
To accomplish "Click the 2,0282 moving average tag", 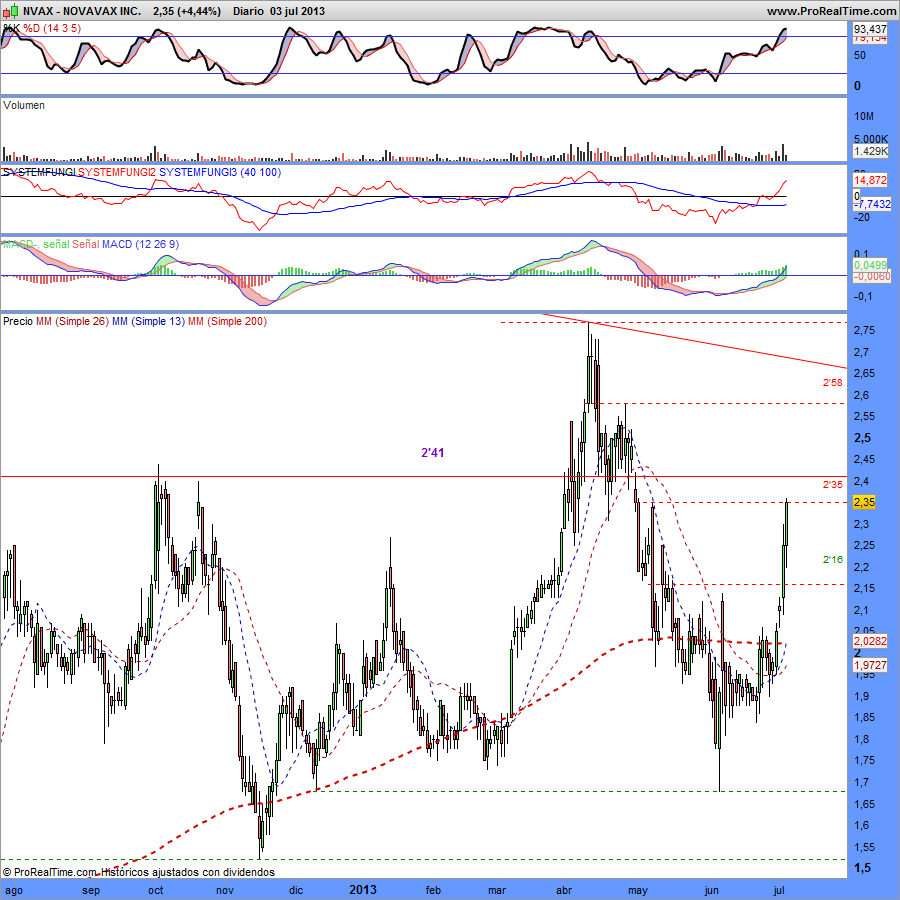I will coord(870,641).
